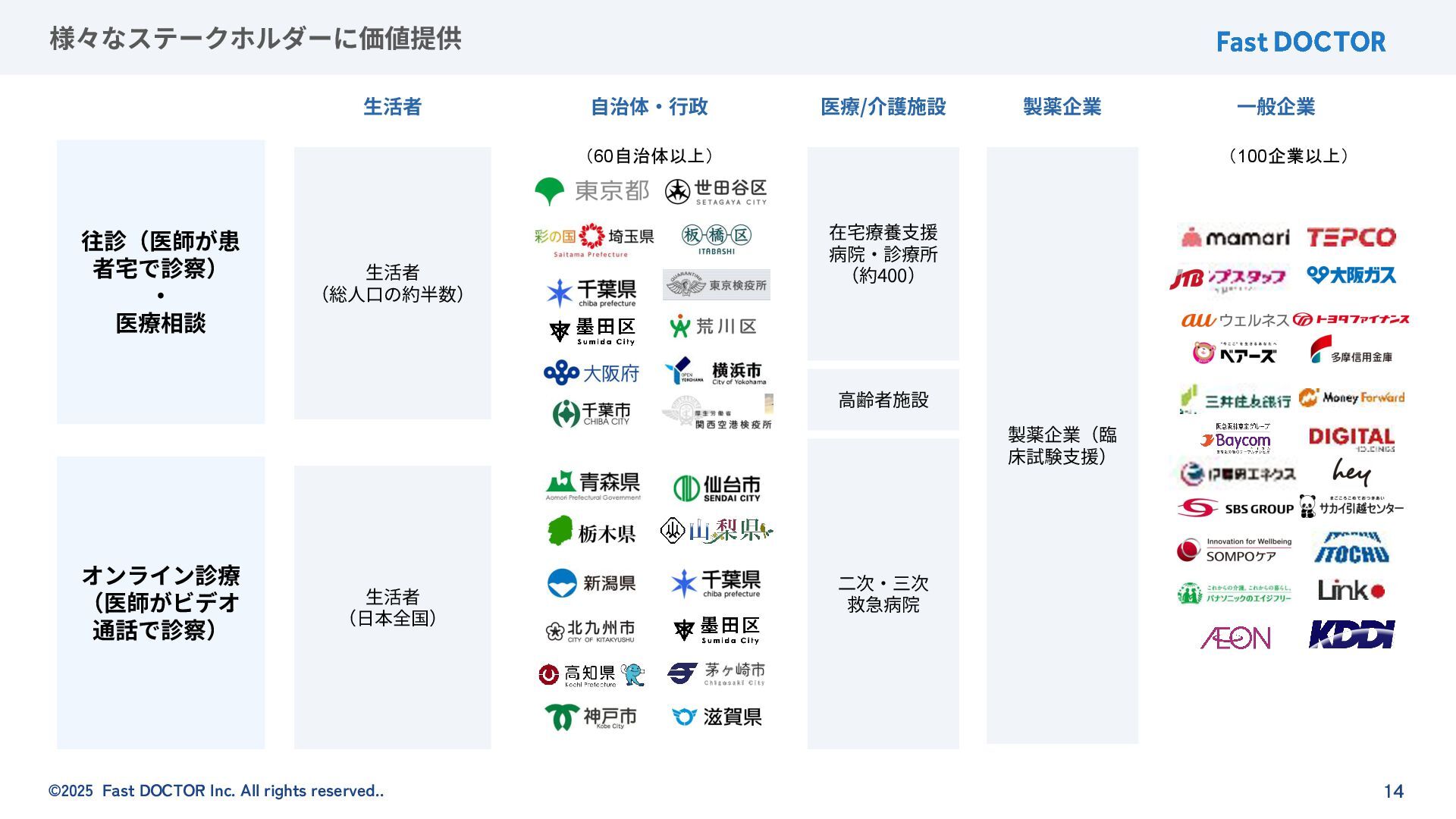The height and width of the screenshot is (819, 1456).
Task: Select the 生活者 column heading
Action: [x=392, y=107]
